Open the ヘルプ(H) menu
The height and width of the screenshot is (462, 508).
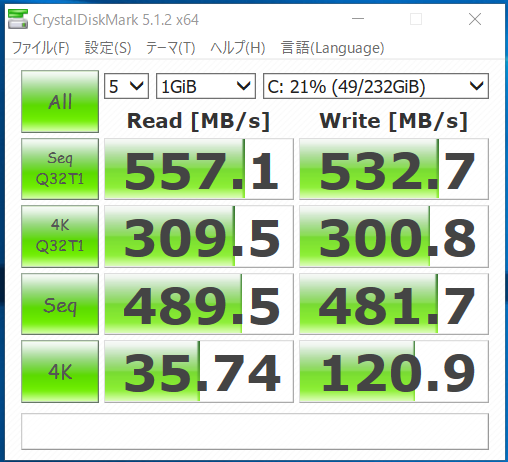coord(238,48)
